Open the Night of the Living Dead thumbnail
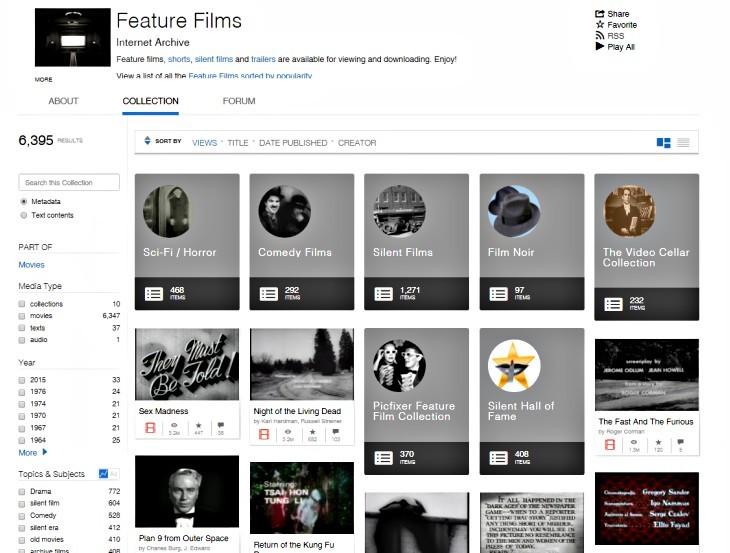Image resolution: width=730 pixels, height=553 pixels. 302,364
